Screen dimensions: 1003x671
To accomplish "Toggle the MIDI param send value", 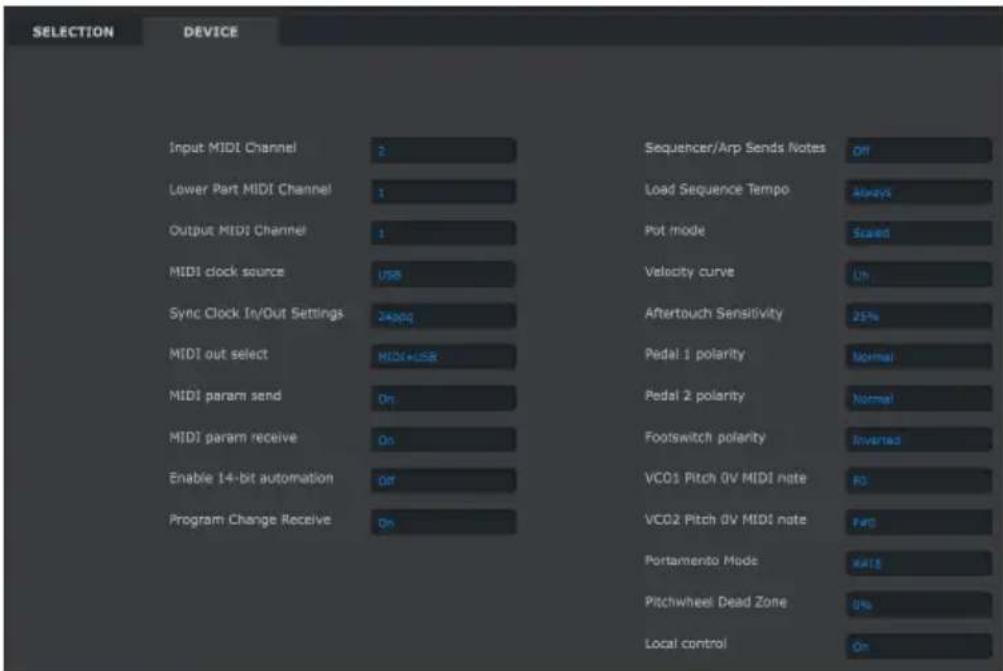I will point(443,399).
